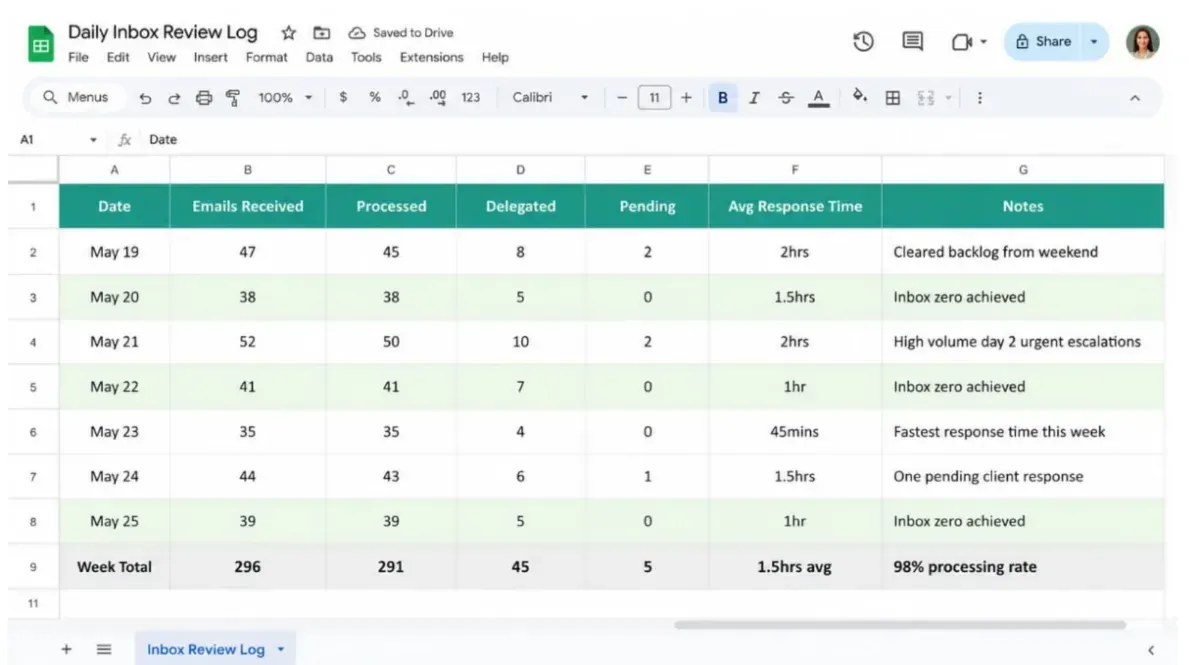Screen dimensions: 1200x665
Task: Open the fill color bucket
Action: [859, 98]
